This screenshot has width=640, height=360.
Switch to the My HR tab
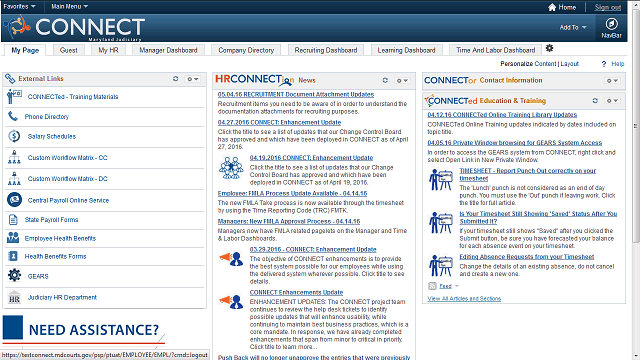(x=108, y=50)
